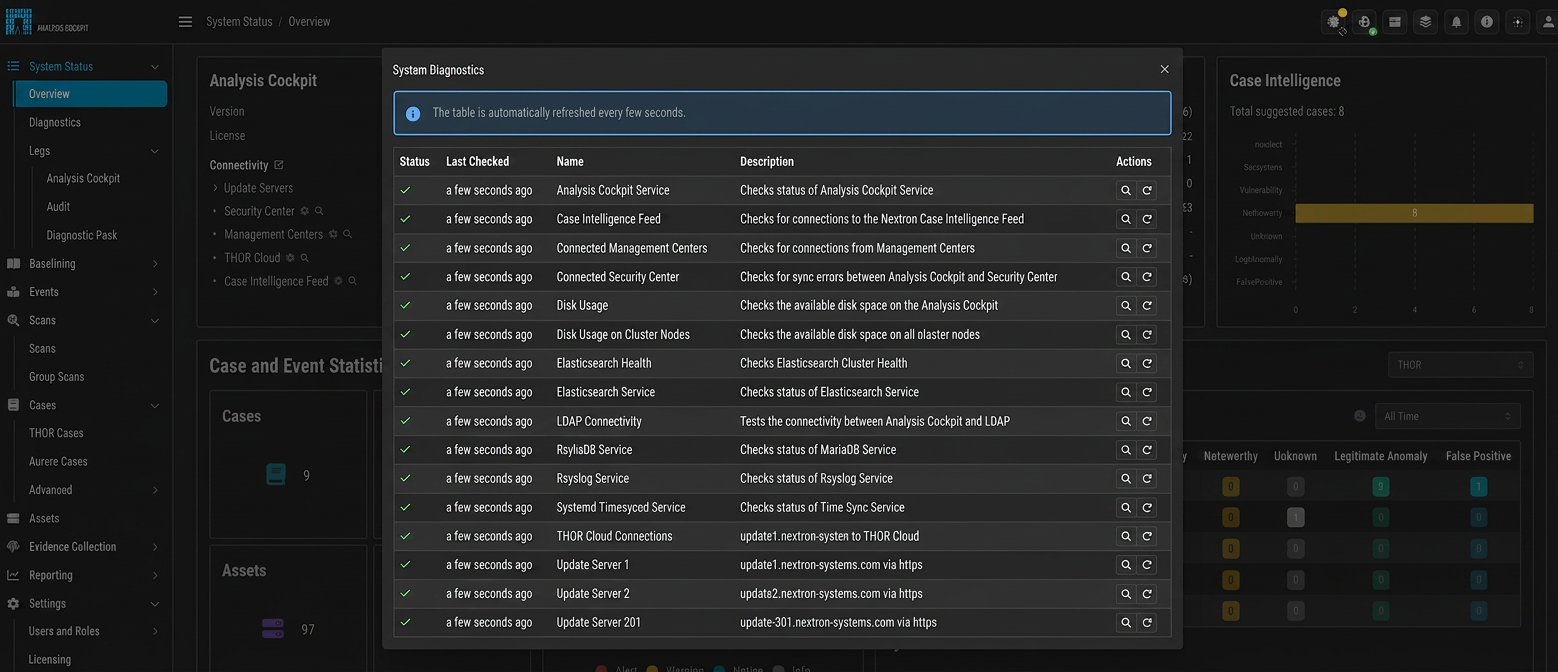Open details for Disk Usage check
The width and height of the screenshot is (1558, 672).
[x=1126, y=306]
